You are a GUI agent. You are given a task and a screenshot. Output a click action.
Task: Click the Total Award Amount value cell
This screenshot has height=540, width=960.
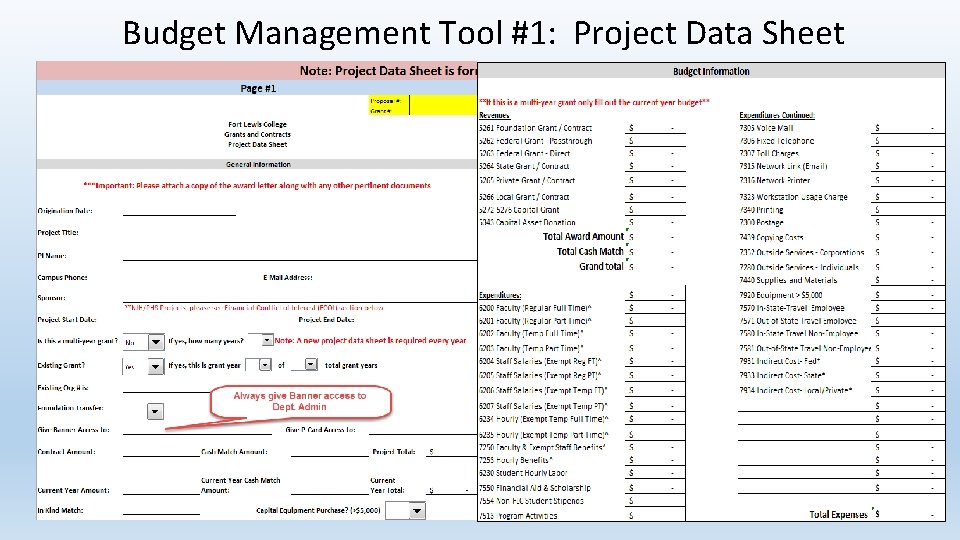pyautogui.click(x=655, y=236)
